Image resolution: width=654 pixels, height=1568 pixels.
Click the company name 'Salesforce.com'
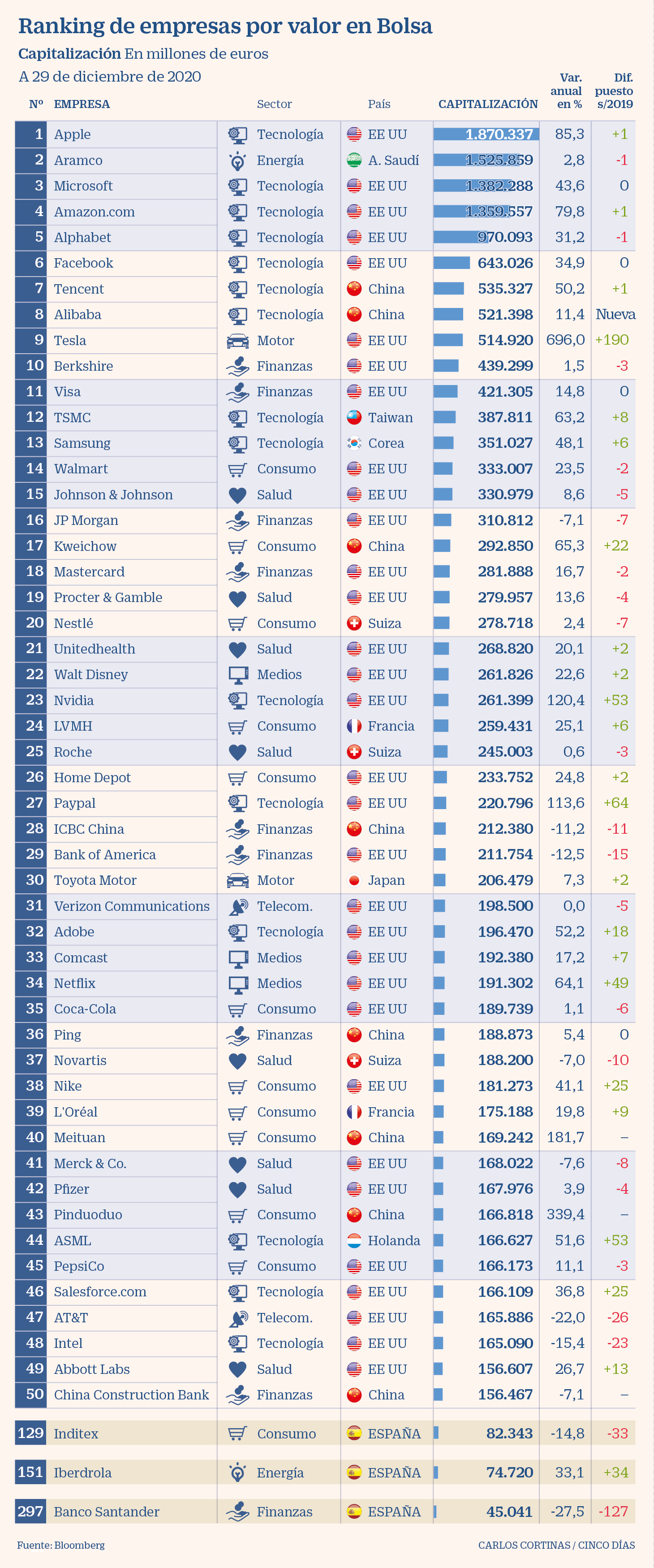[x=100, y=1292]
